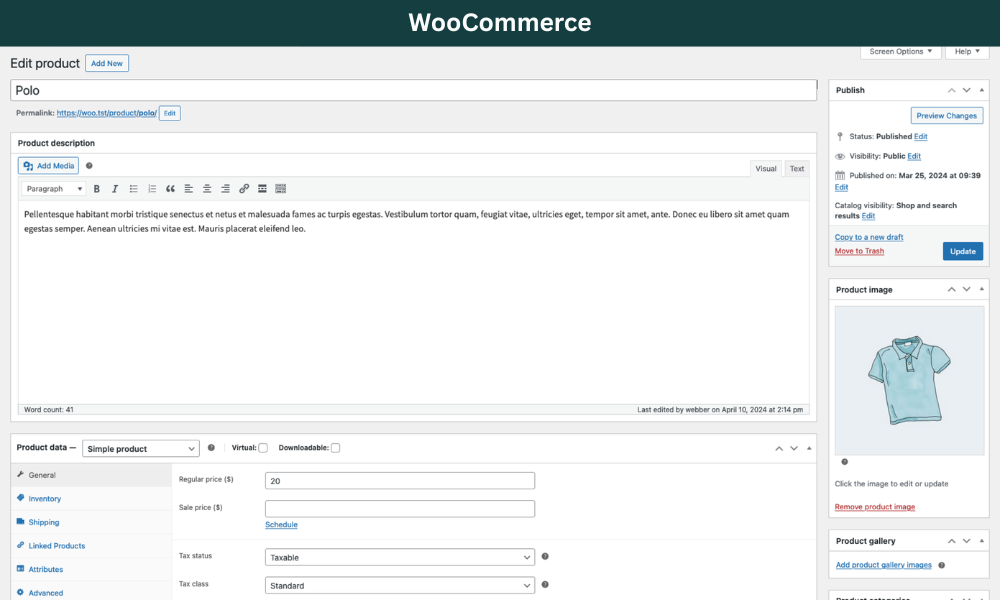This screenshot has height=600, width=1000.
Task: Expand the Paragraph format dropdown
Action: (x=54, y=189)
